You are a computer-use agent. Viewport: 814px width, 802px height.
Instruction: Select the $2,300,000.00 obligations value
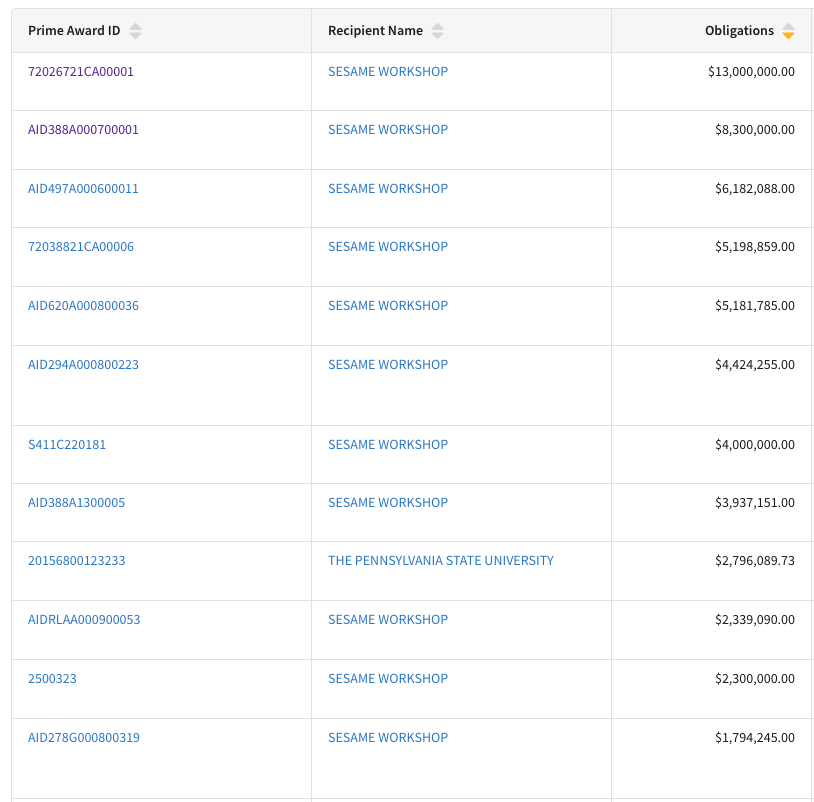(755, 679)
